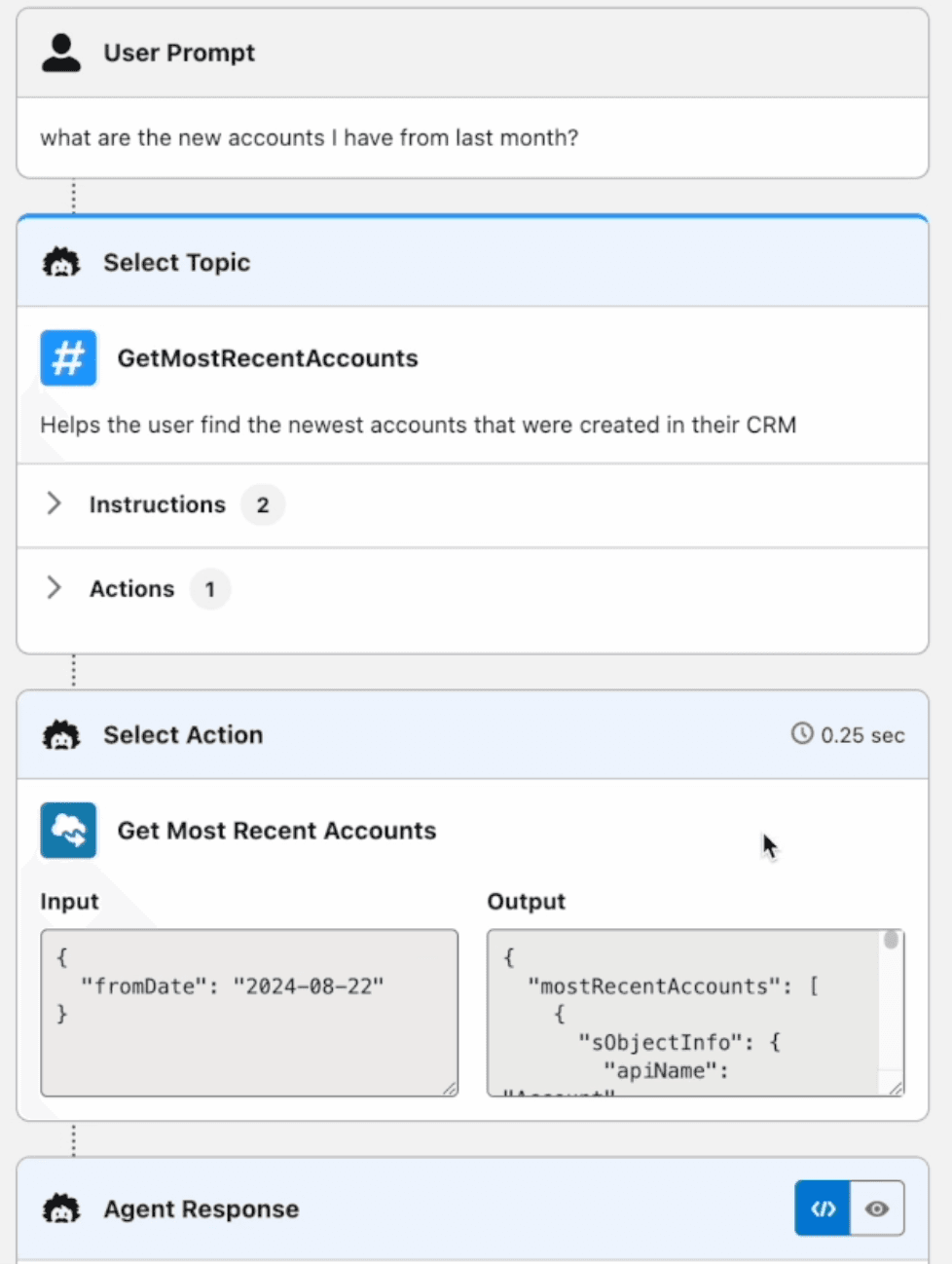
Task: Click the Select Action agent icon
Action: point(61,735)
